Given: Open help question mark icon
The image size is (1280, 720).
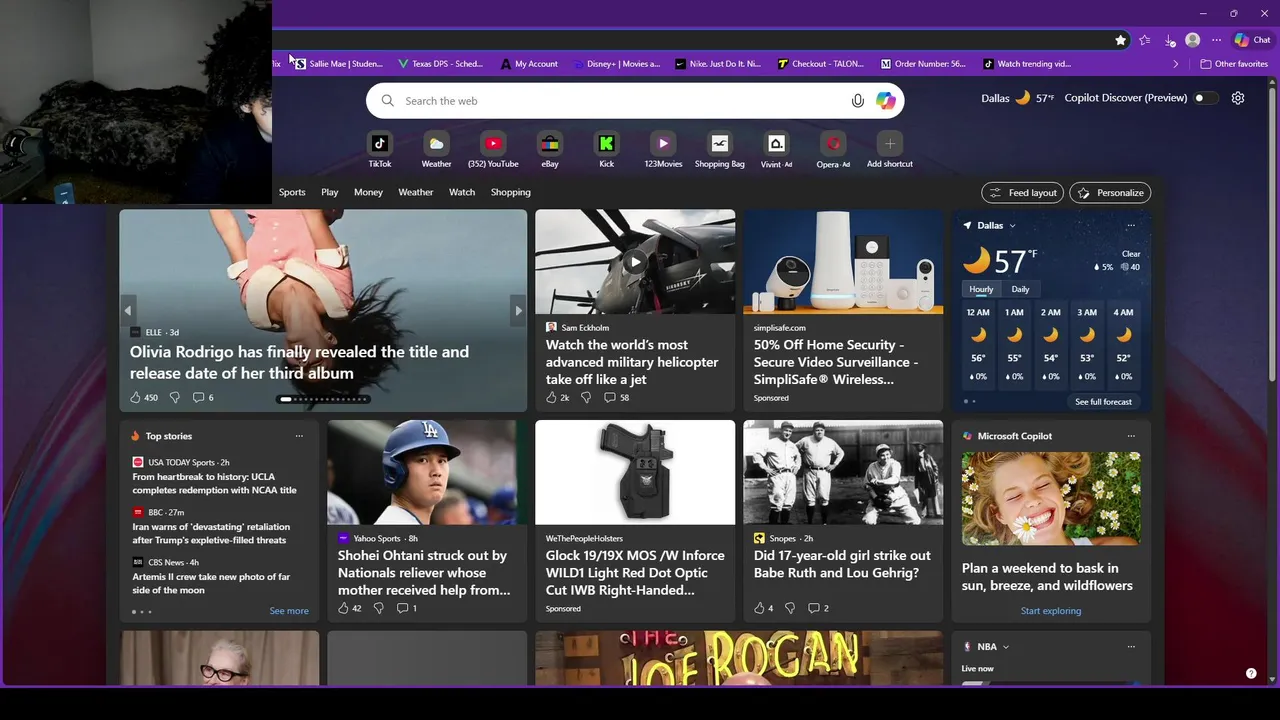Looking at the screenshot, I should pos(1251,673).
